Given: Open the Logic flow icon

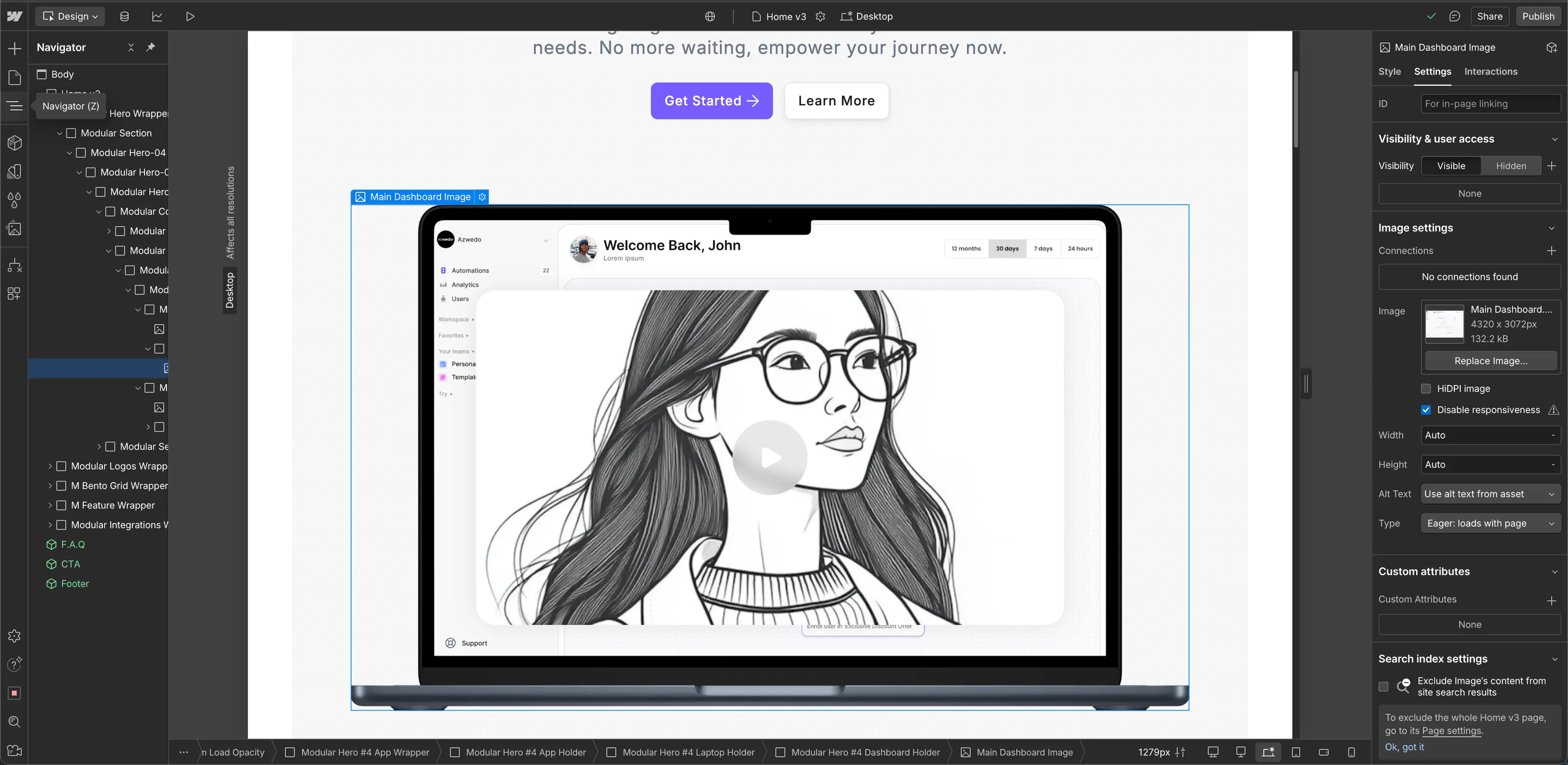Looking at the screenshot, I should tap(15, 265).
